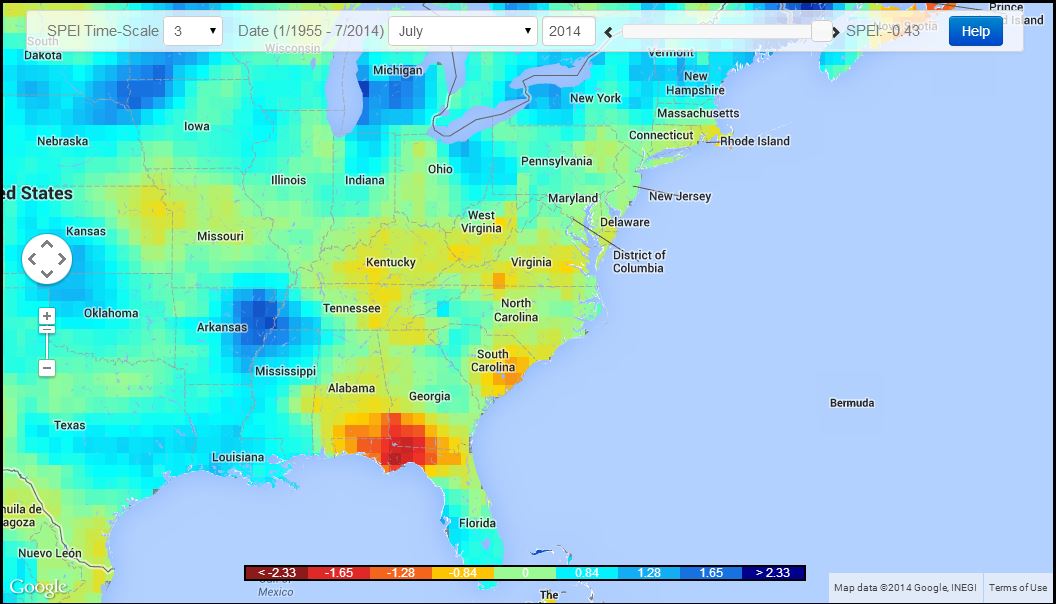Click the Google logo on the map
The width and height of the screenshot is (1056, 604).
coord(38,587)
